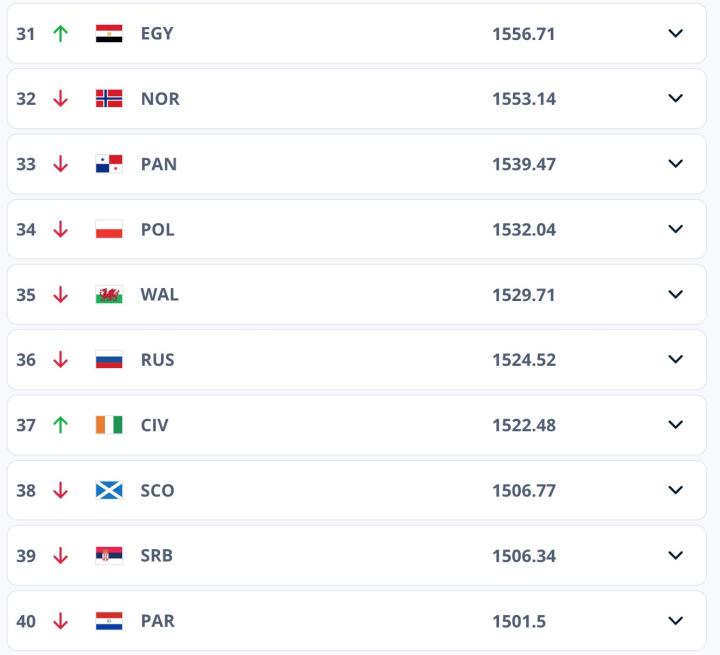The width and height of the screenshot is (720, 655).
Task: Click Panama's points value 1539.47
Action: click(524, 164)
